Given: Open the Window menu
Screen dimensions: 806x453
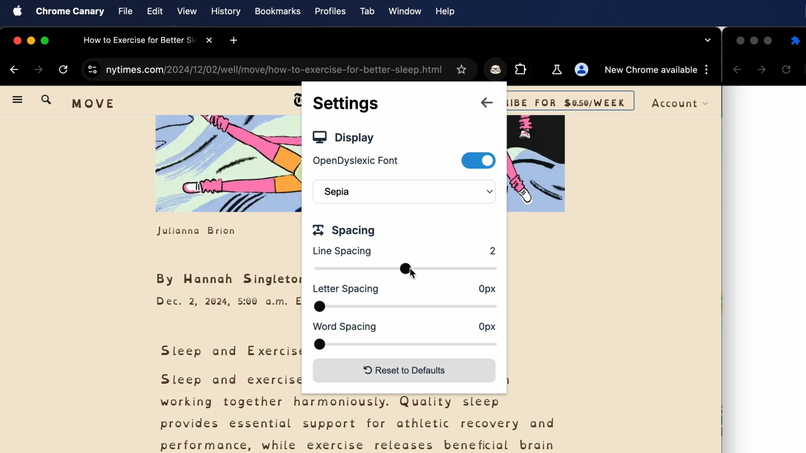Looking at the screenshot, I should point(405,11).
